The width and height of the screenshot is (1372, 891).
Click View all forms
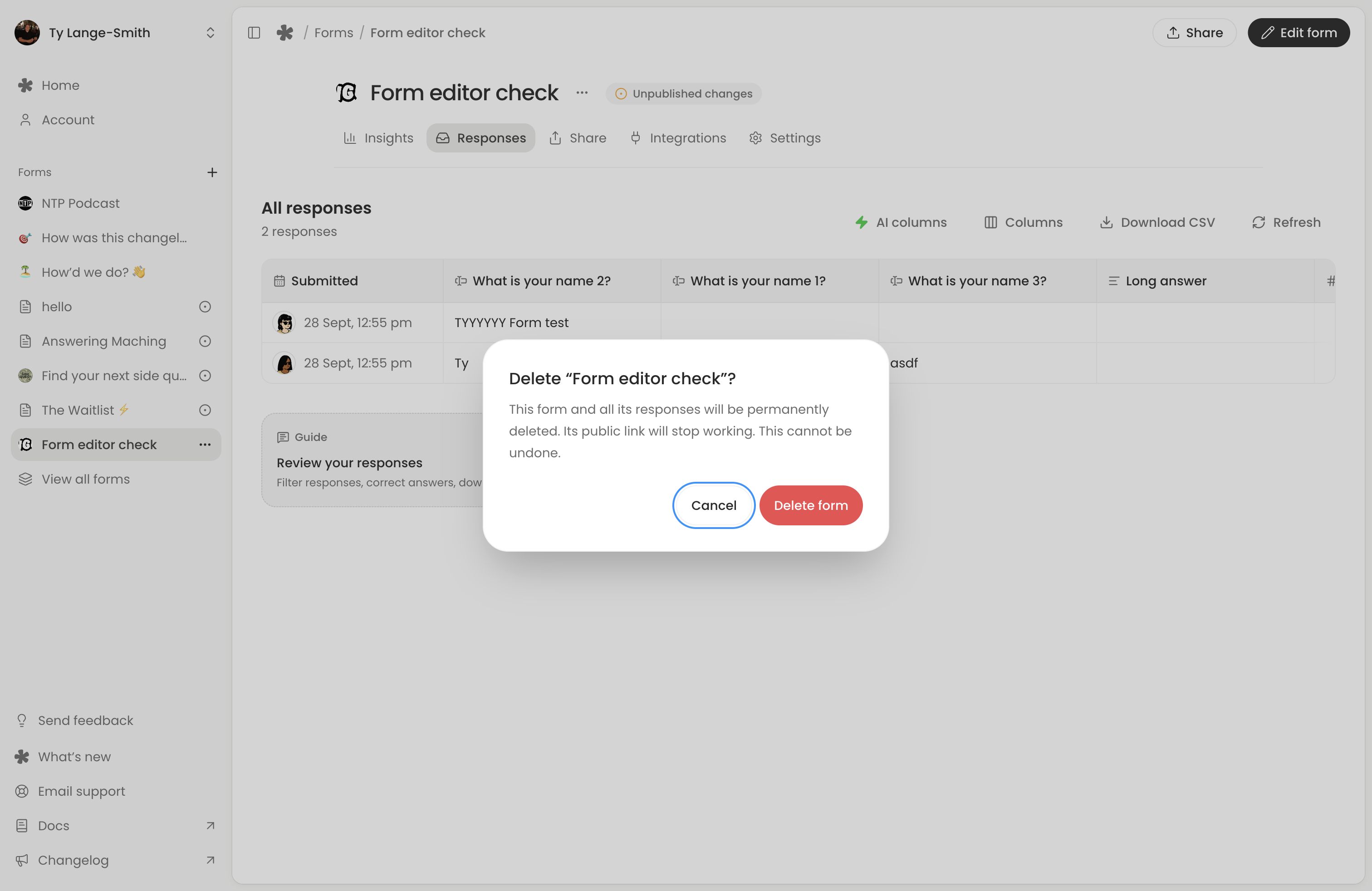coord(116,479)
